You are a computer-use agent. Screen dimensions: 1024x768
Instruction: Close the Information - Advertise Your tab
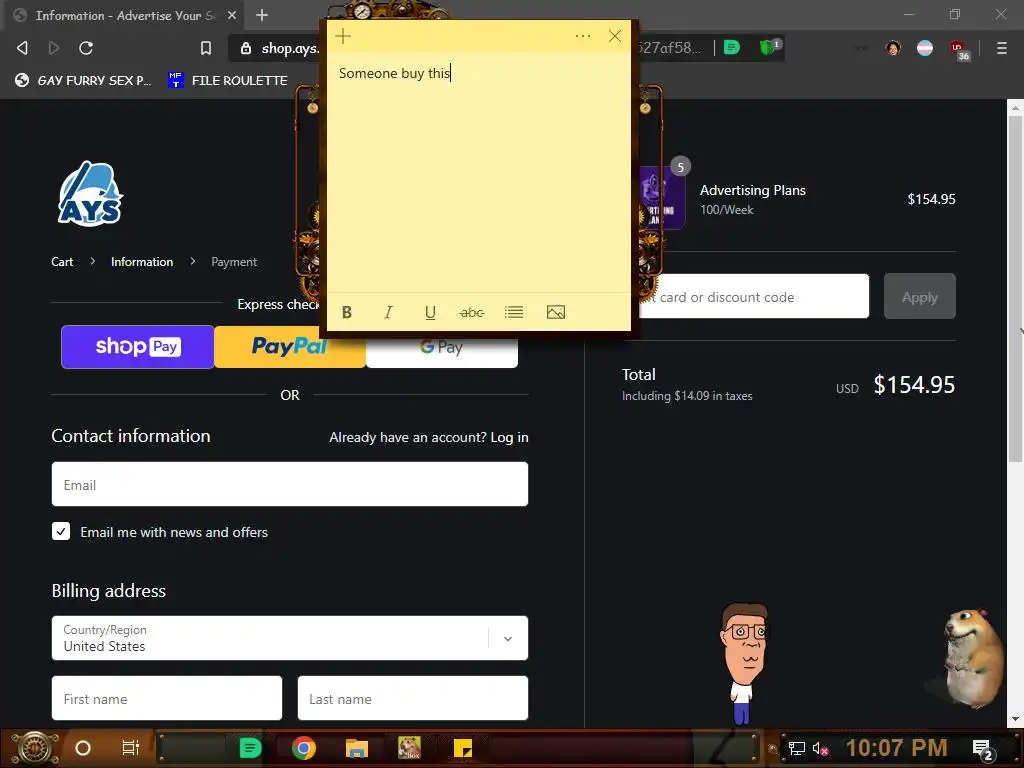[x=232, y=15]
